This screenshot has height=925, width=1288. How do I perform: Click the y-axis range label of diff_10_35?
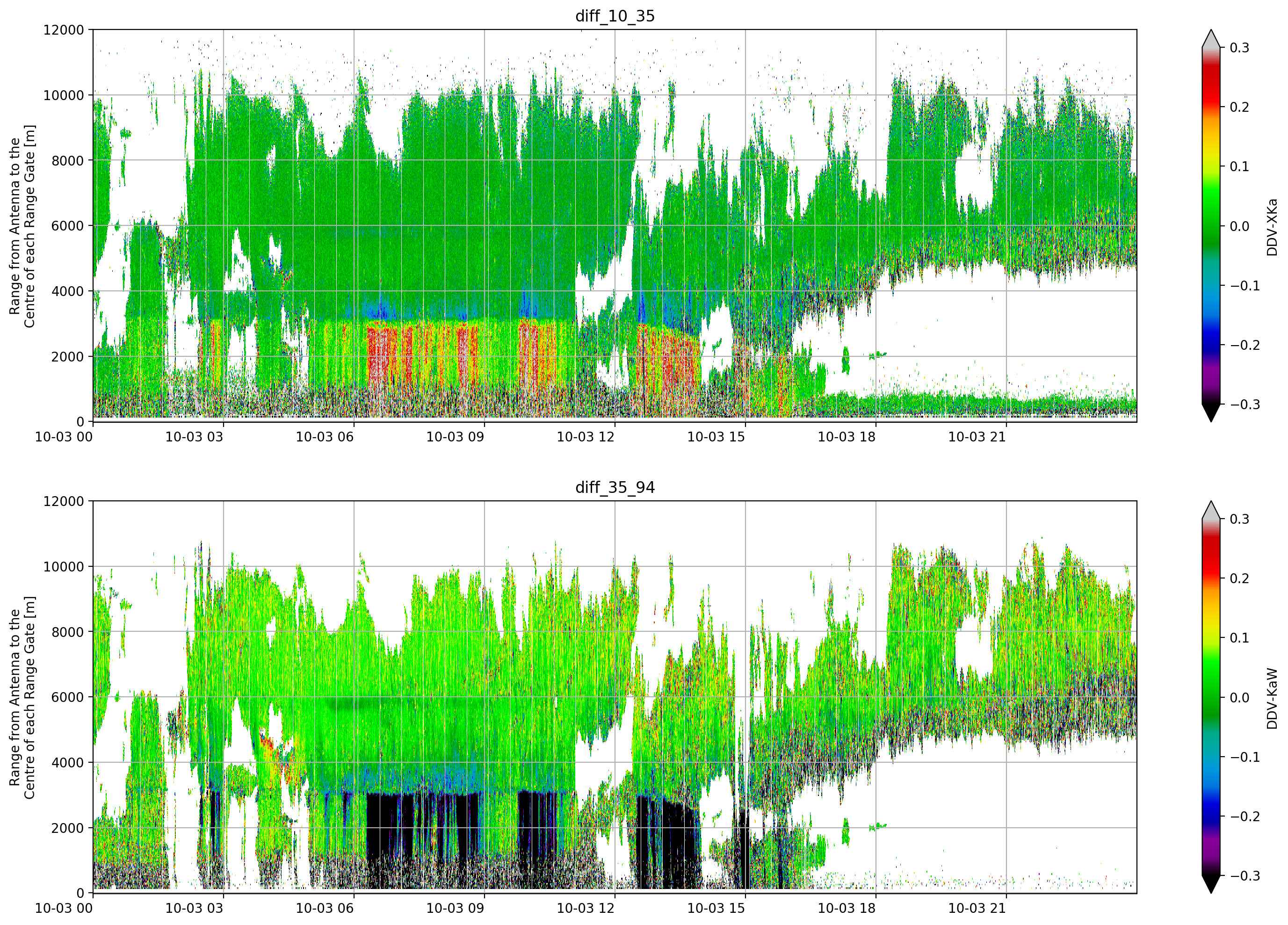click(22, 226)
